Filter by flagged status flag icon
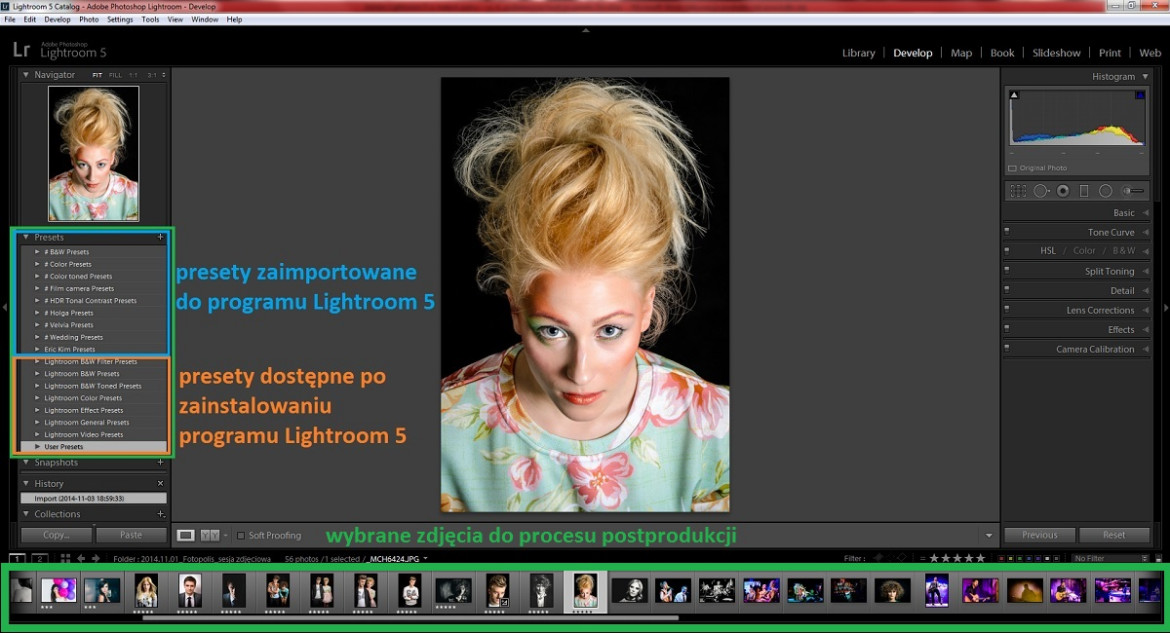1170x633 pixels. [x=878, y=558]
